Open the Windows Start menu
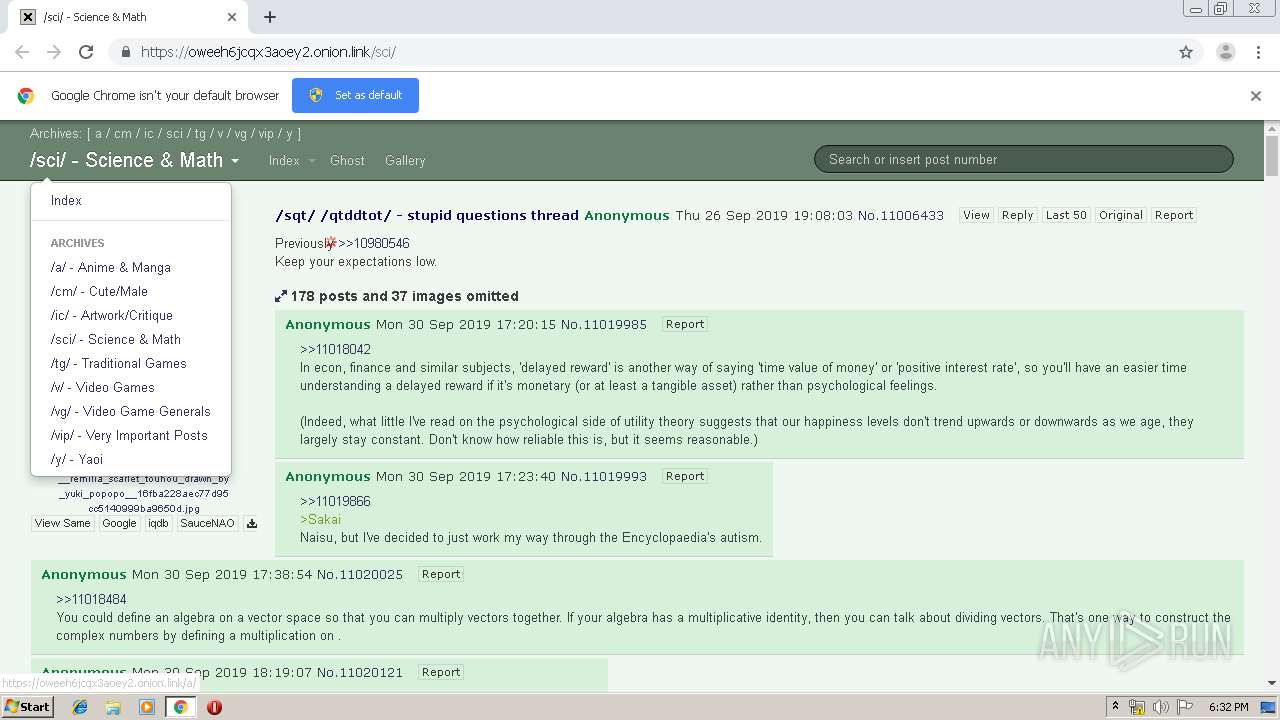The image size is (1280, 720). click(x=27, y=707)
